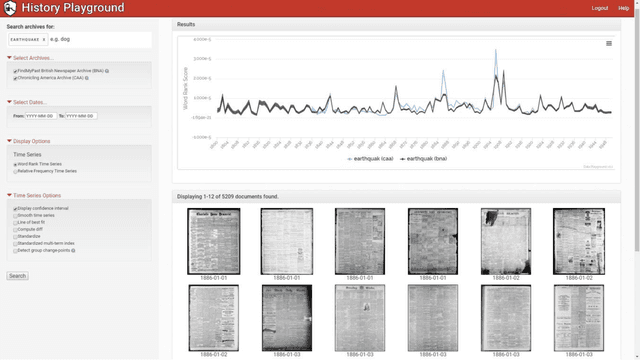Collapse the Time Series Options section
This screenshot has height=360, width=640.
(34, 196)
